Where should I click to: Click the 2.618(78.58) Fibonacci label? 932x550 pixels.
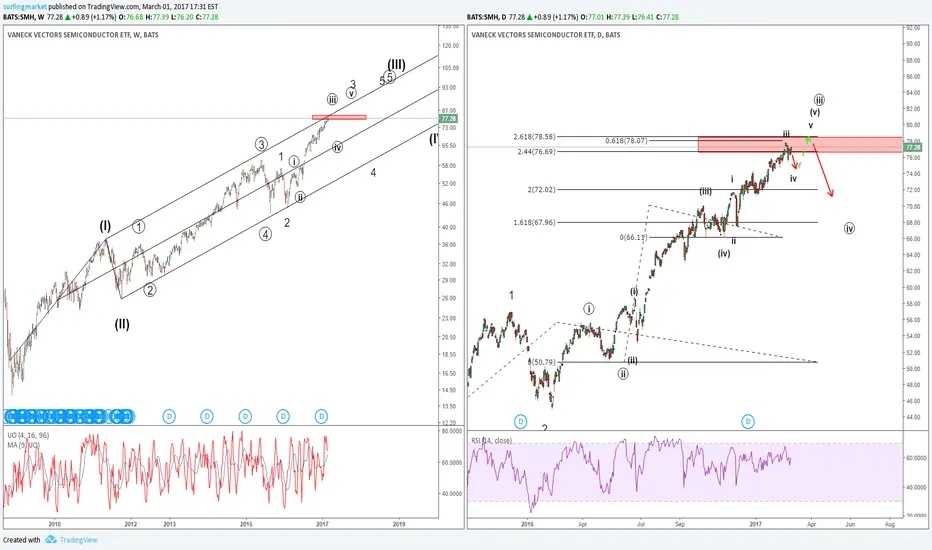534,137
